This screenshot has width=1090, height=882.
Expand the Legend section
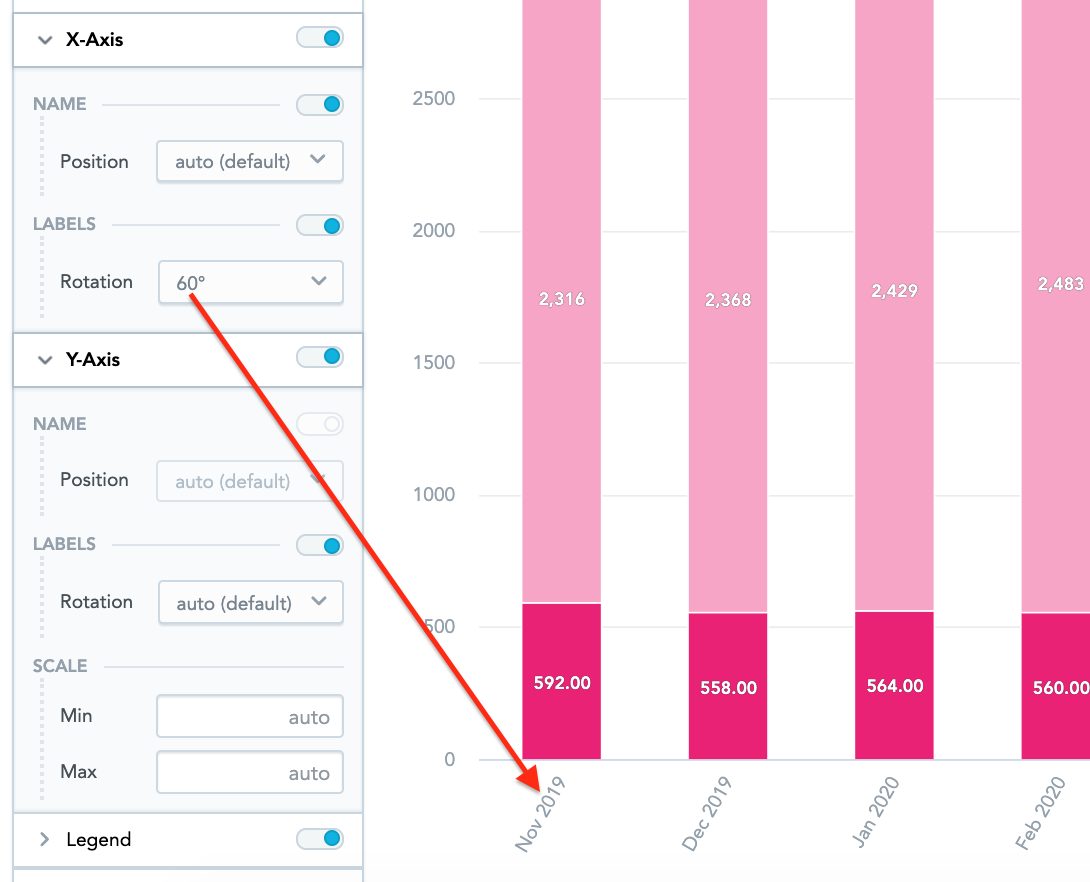44,840
